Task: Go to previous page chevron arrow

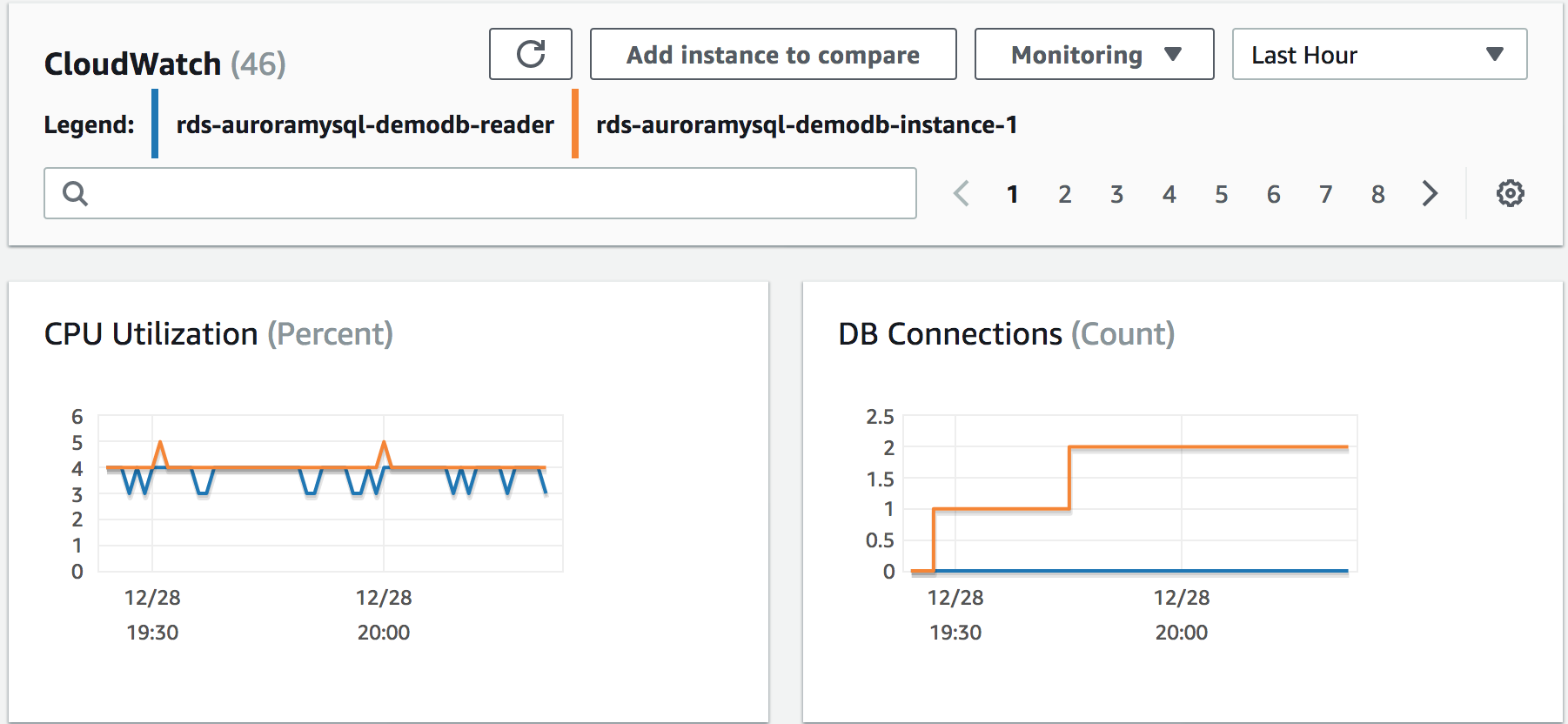Action: [x=961, y=193]
